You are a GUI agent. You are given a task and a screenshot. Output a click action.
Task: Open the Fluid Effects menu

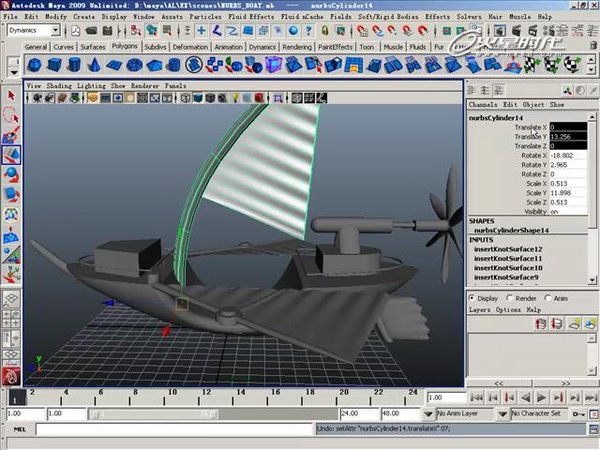coord(253,17)
